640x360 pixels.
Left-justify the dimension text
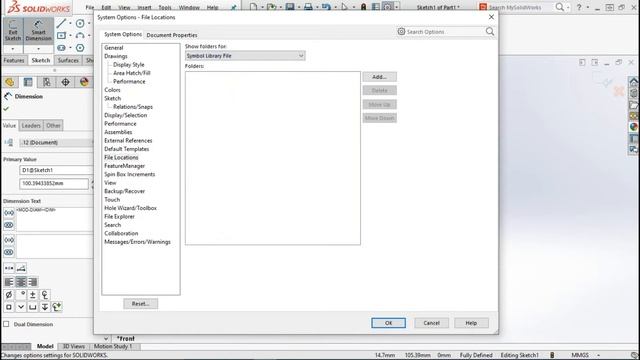(x=9, y=282)
